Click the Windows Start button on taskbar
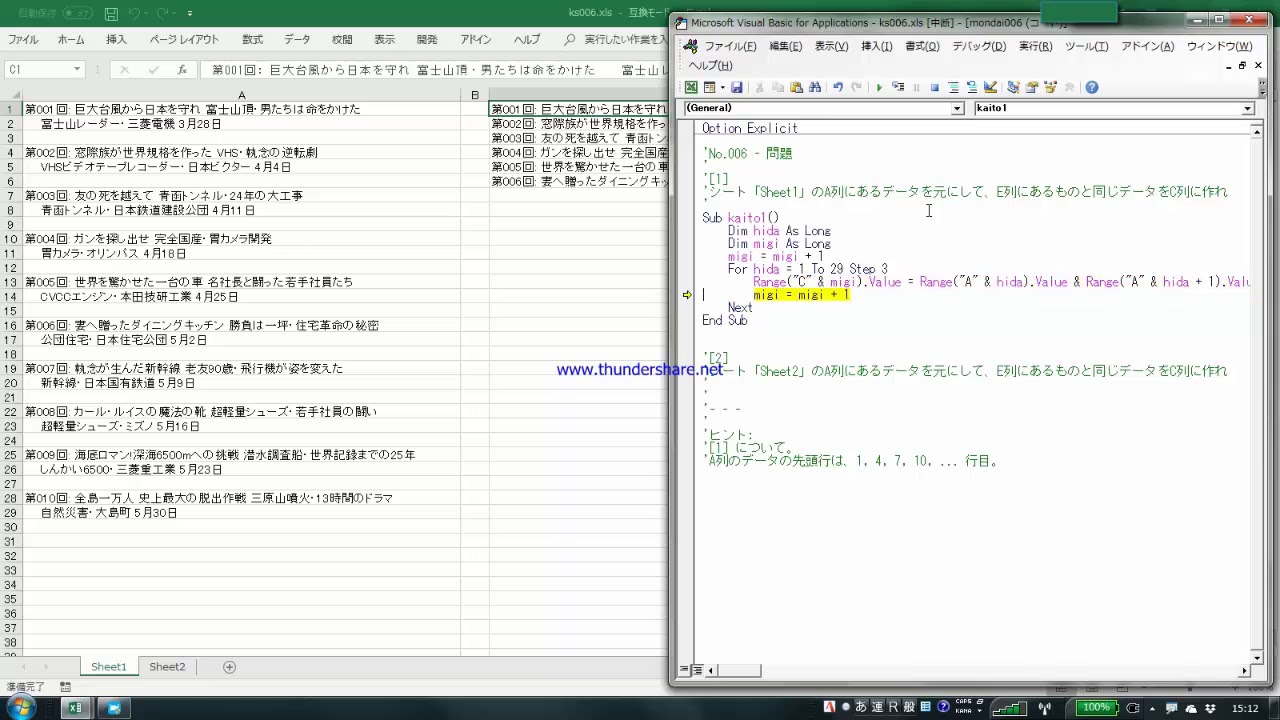Screen dimensions: 1280x720 pyautogui.click(x=21, y=708)
